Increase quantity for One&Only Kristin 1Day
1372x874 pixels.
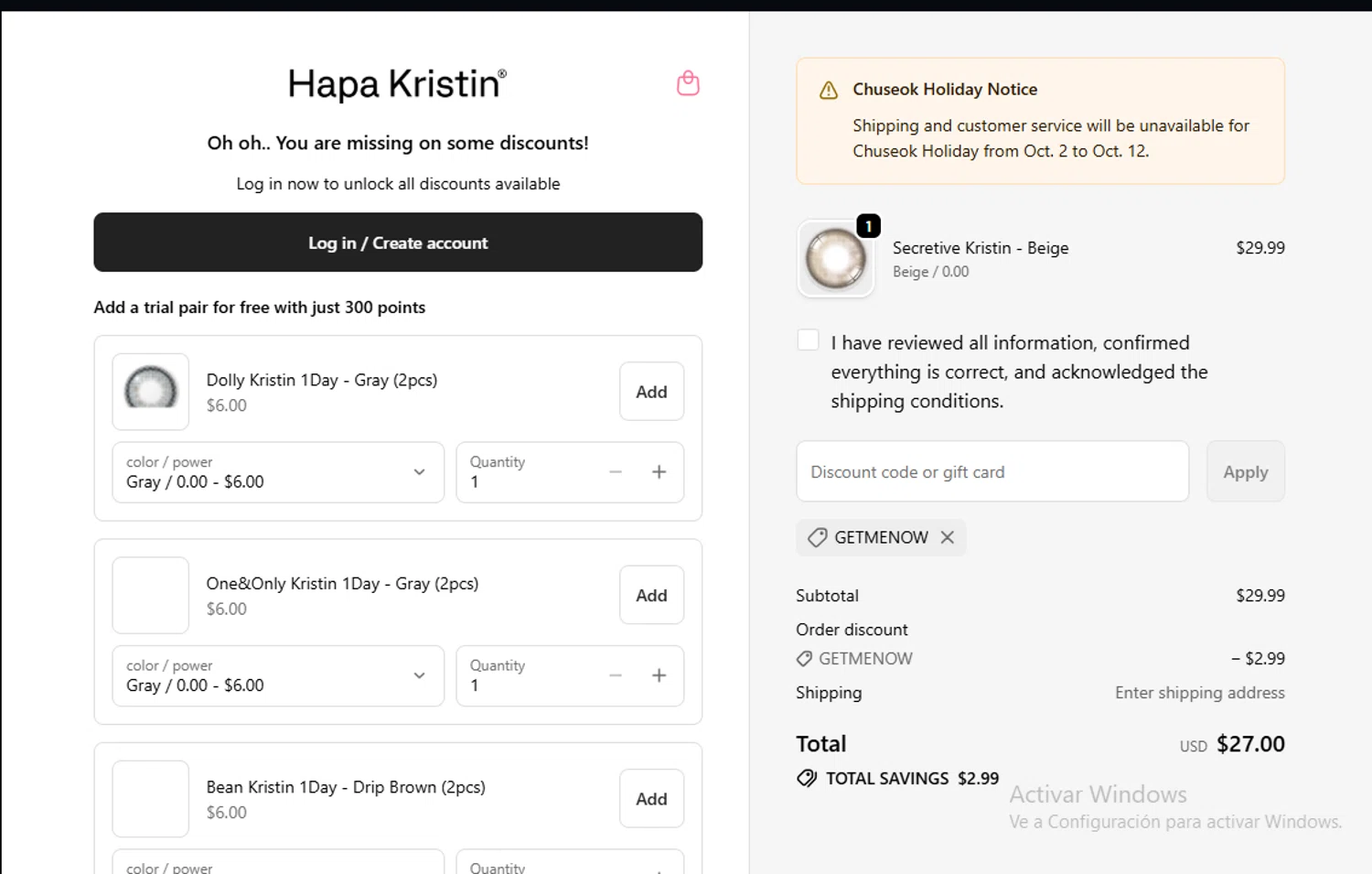click(x=659, y=675)
